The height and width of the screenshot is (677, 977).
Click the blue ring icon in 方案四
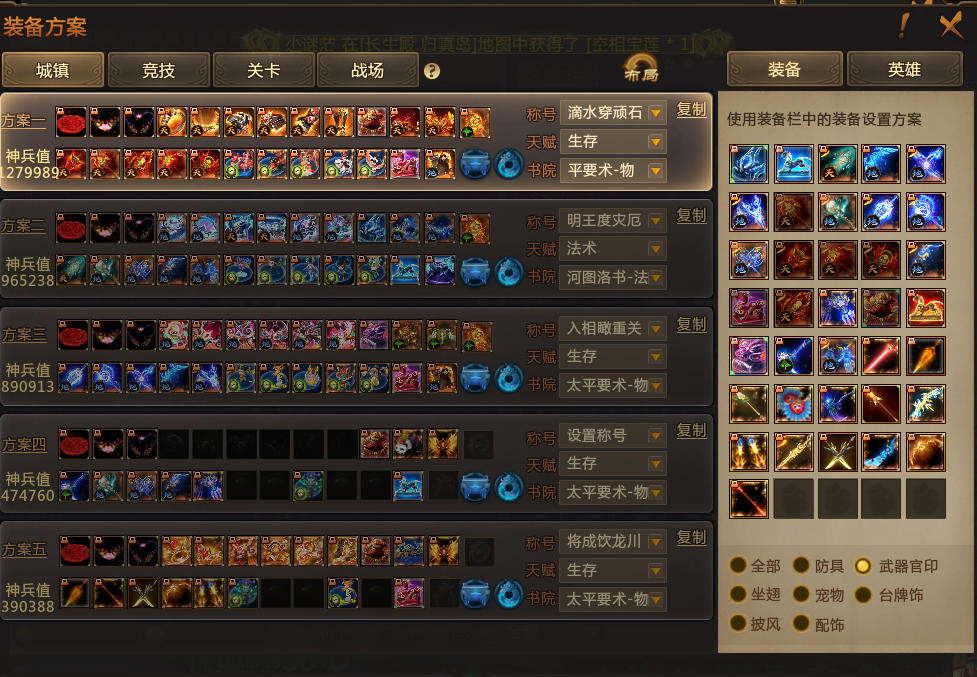click(508, 487)
